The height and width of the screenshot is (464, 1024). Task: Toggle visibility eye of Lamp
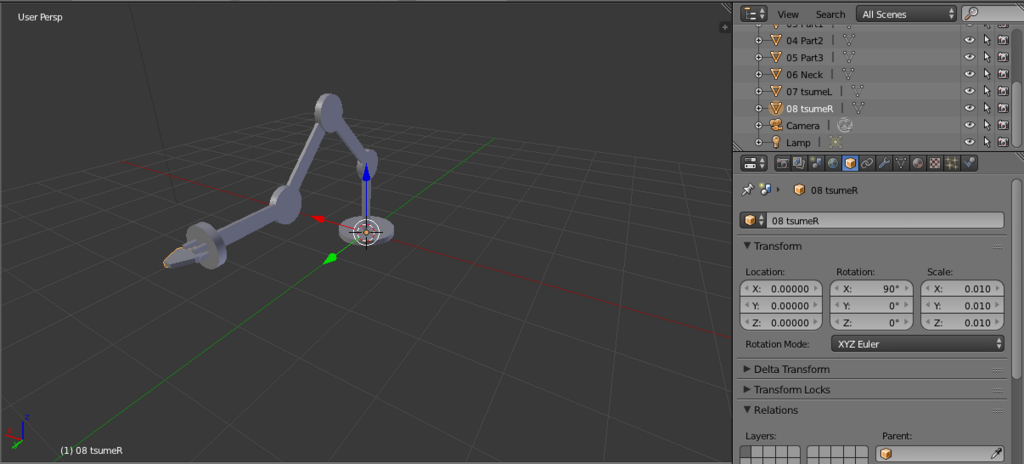(970, 142)
